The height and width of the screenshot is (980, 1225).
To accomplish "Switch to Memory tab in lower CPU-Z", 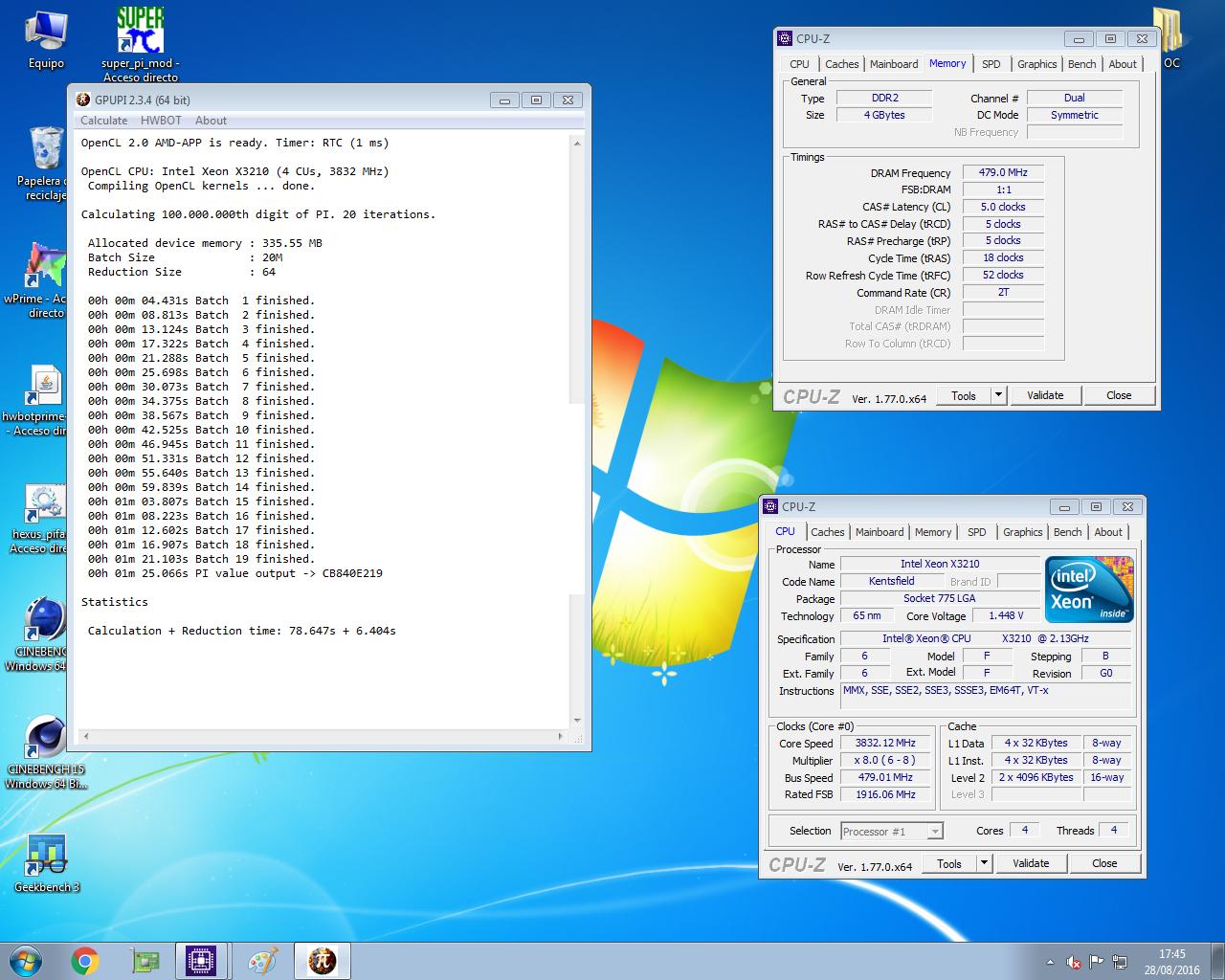I will coord(933,532).
